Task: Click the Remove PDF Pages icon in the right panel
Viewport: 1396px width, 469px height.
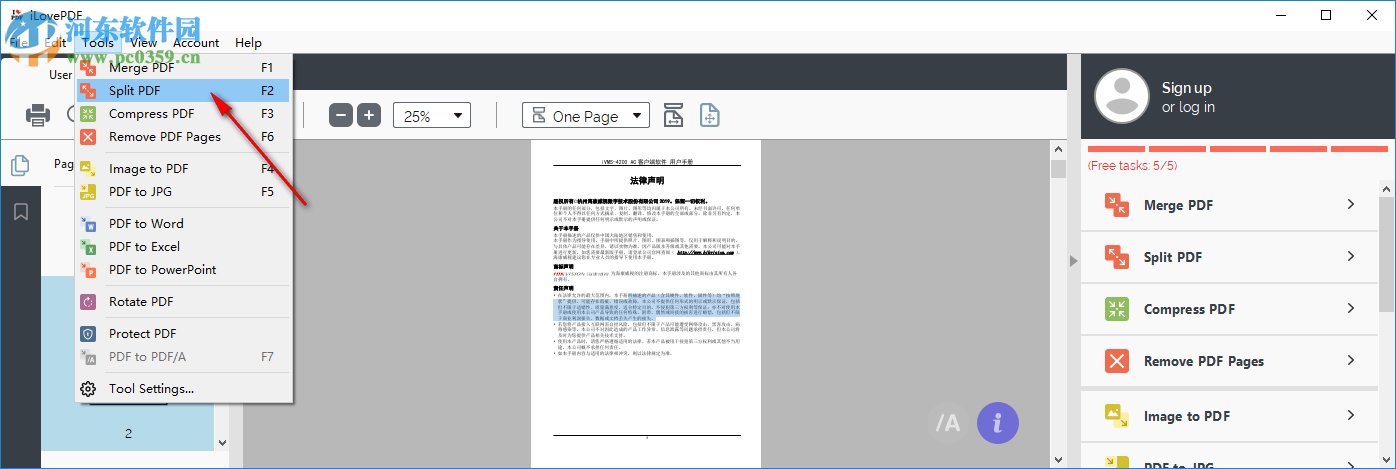Action: [1116, 361]
